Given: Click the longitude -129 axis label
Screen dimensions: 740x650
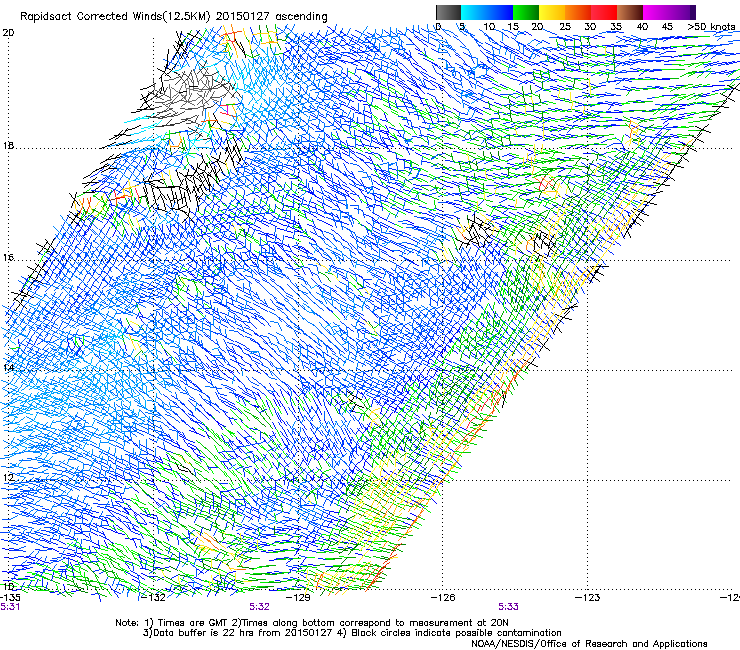Looking at the screenshot, I should (299, 598).
